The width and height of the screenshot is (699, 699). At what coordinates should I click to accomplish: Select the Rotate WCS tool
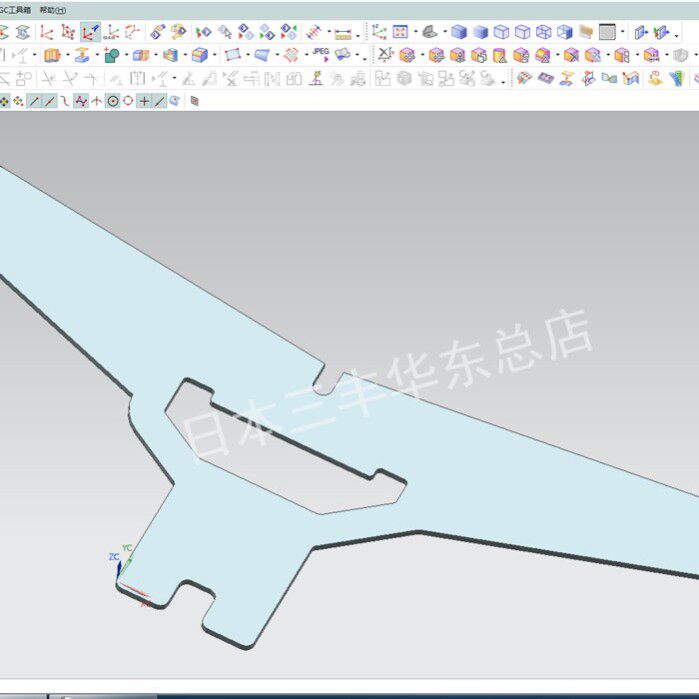(132, 32)
